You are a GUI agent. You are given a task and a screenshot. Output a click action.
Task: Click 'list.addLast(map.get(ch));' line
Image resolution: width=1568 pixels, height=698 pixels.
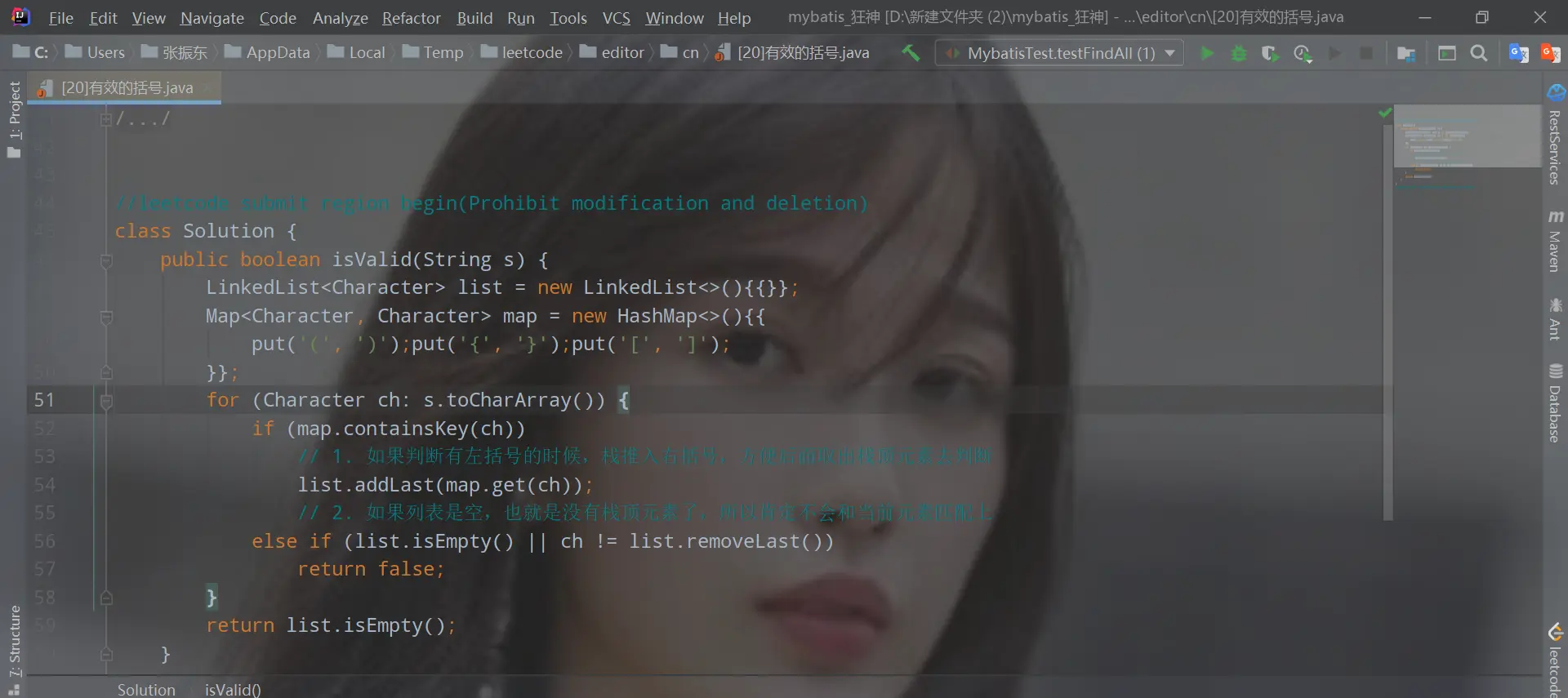[x=445, y=486]
